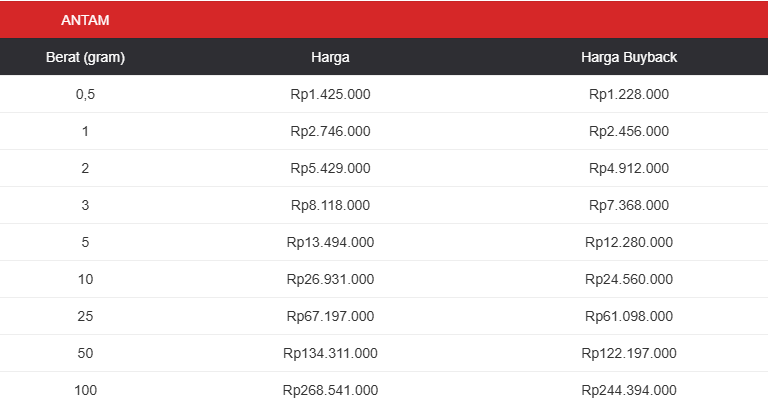
Task: Click buyback price Rp244.394.000
Action: click(x=629, y=390)
